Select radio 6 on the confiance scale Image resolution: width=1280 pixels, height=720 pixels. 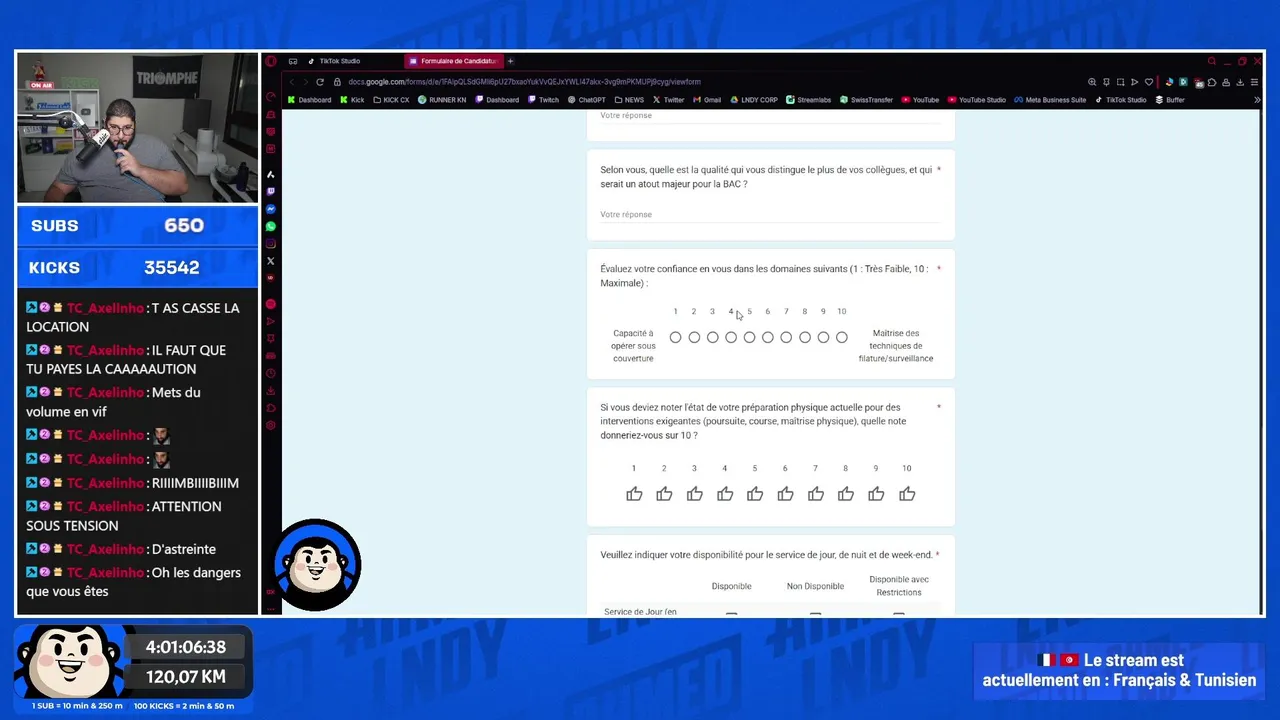(768, 337)
